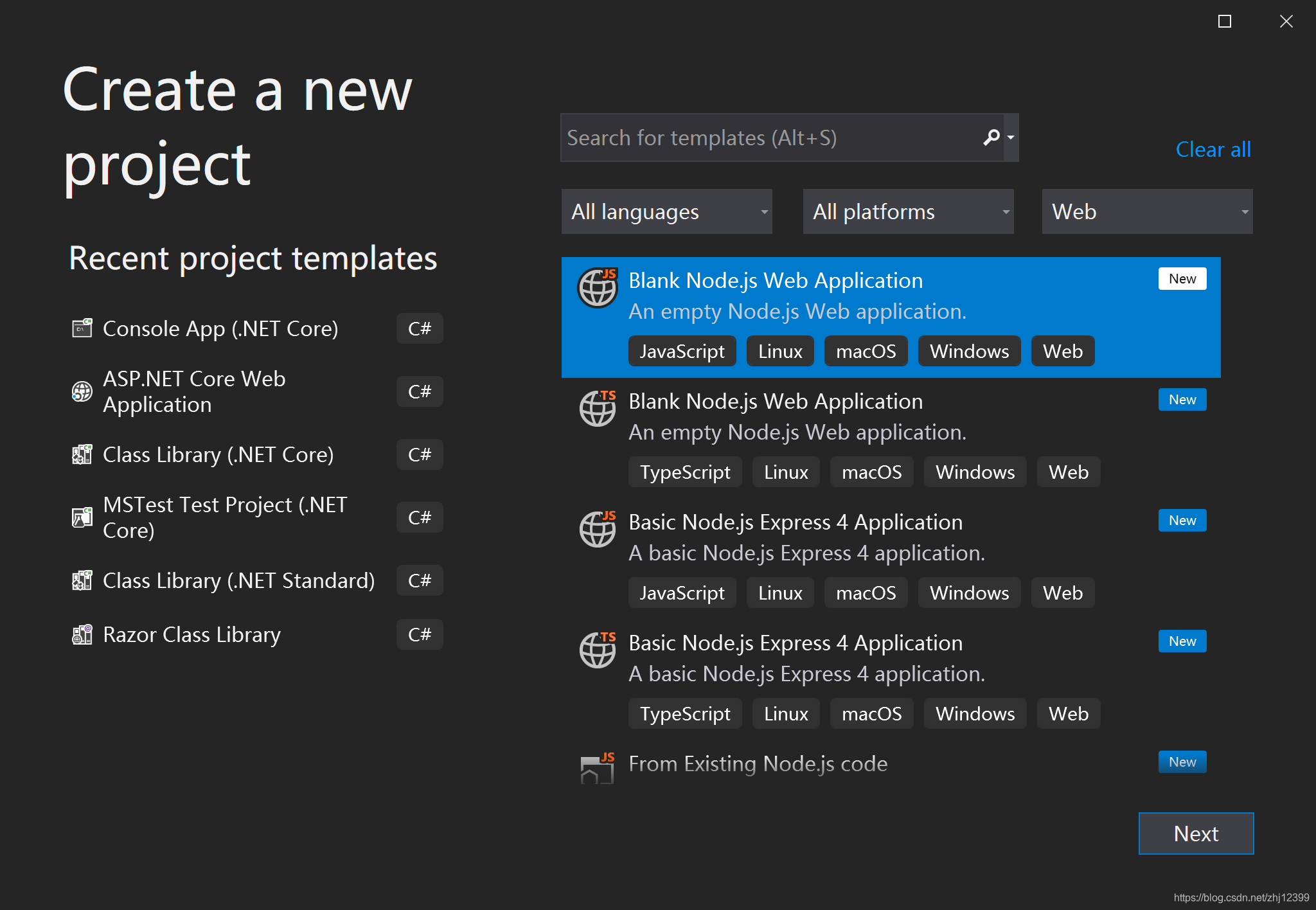Click the Razor Class Library icon
This screenshot has width=1316, height=910.
click(x=82, y=634)
